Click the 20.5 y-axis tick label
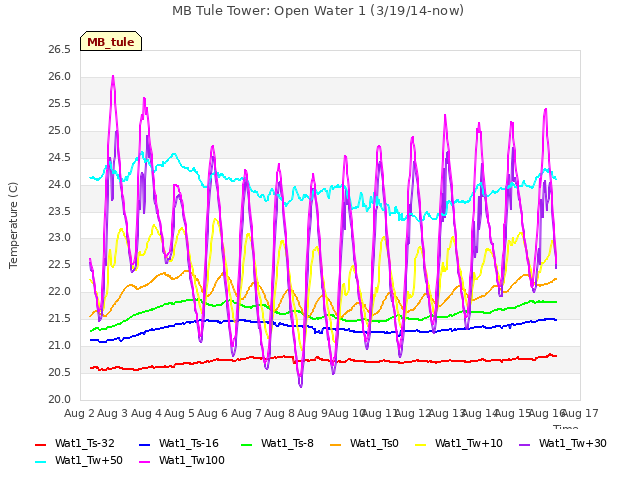This screenshot has width=640, height=480. (x=60, y=373)
